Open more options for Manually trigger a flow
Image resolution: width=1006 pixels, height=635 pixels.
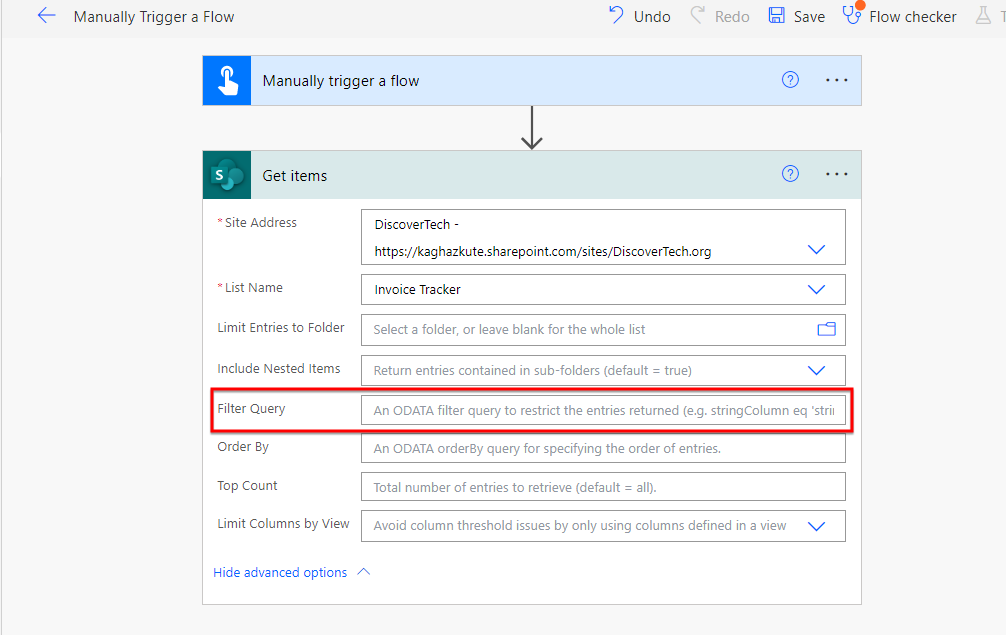point(837,80)
